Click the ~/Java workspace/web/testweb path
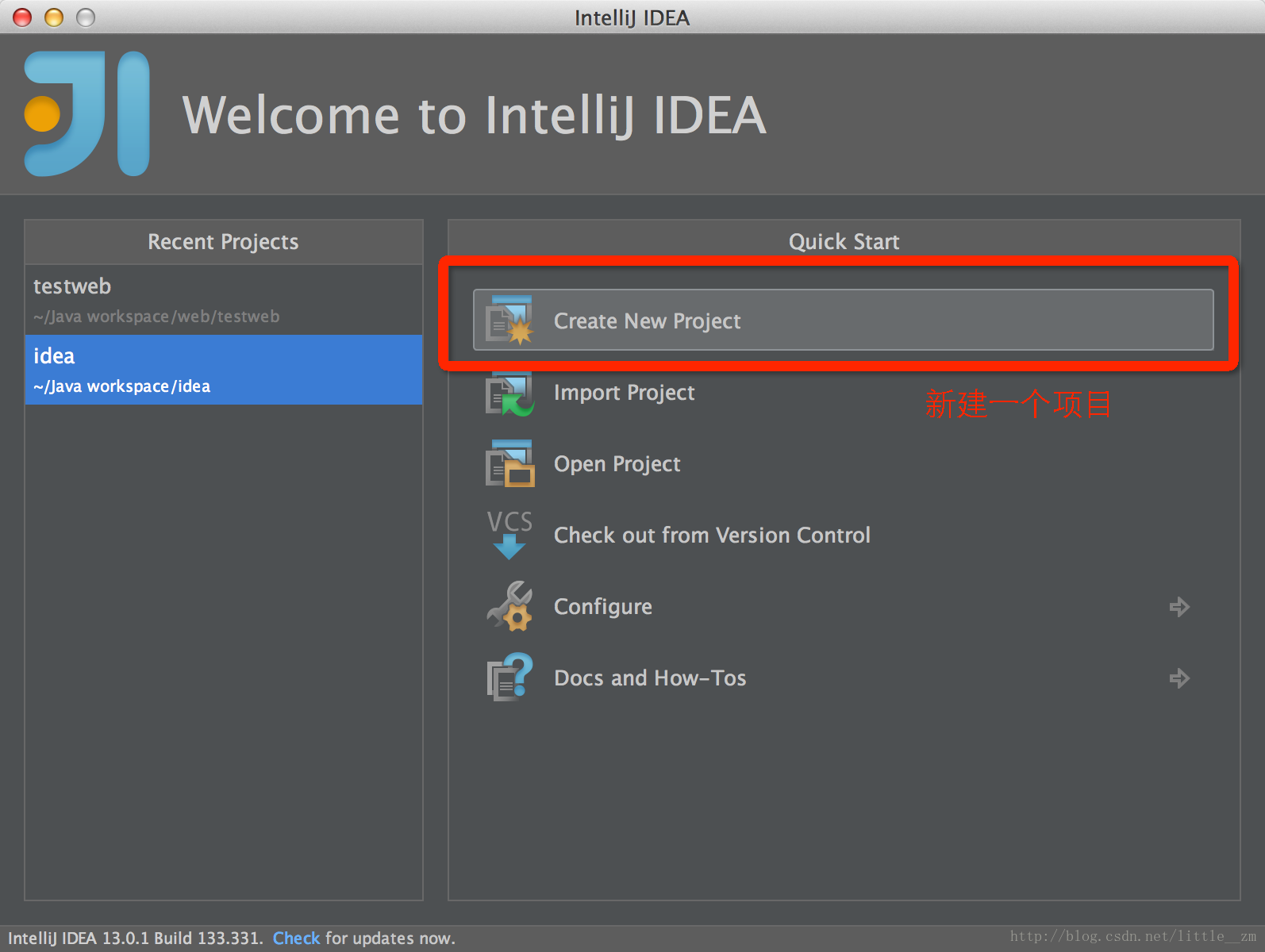 click(156, 317)
